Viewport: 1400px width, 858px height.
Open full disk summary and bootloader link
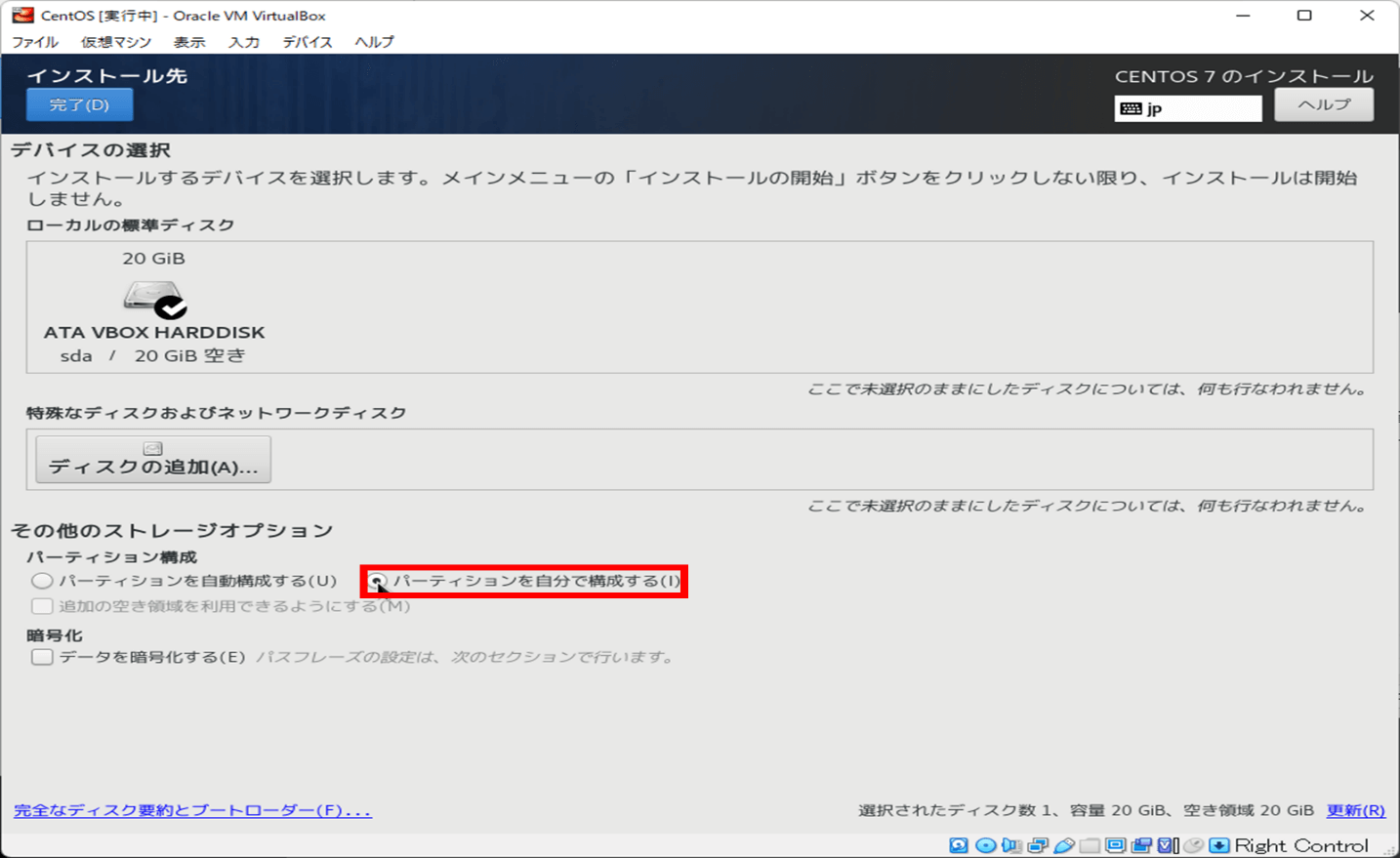pyautogui.click(x=192, y=810)
